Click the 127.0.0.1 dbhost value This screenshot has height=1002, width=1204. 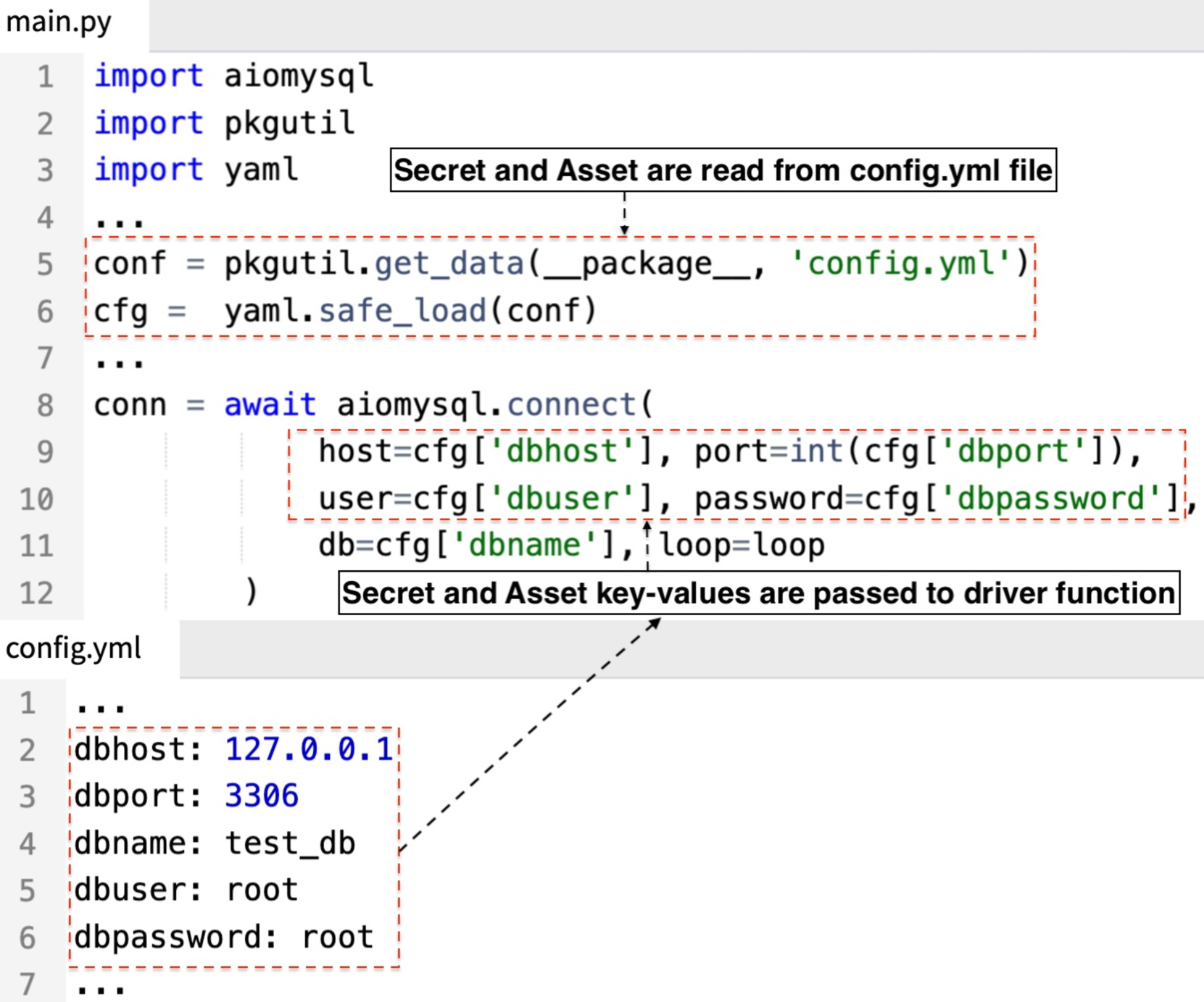click(309, 749)
